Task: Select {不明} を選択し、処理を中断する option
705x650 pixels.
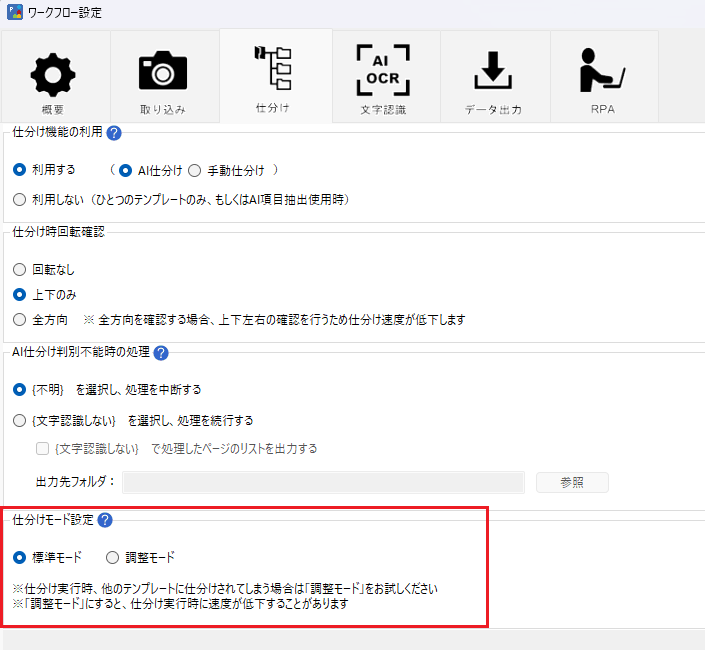Action: click(19, 389)
